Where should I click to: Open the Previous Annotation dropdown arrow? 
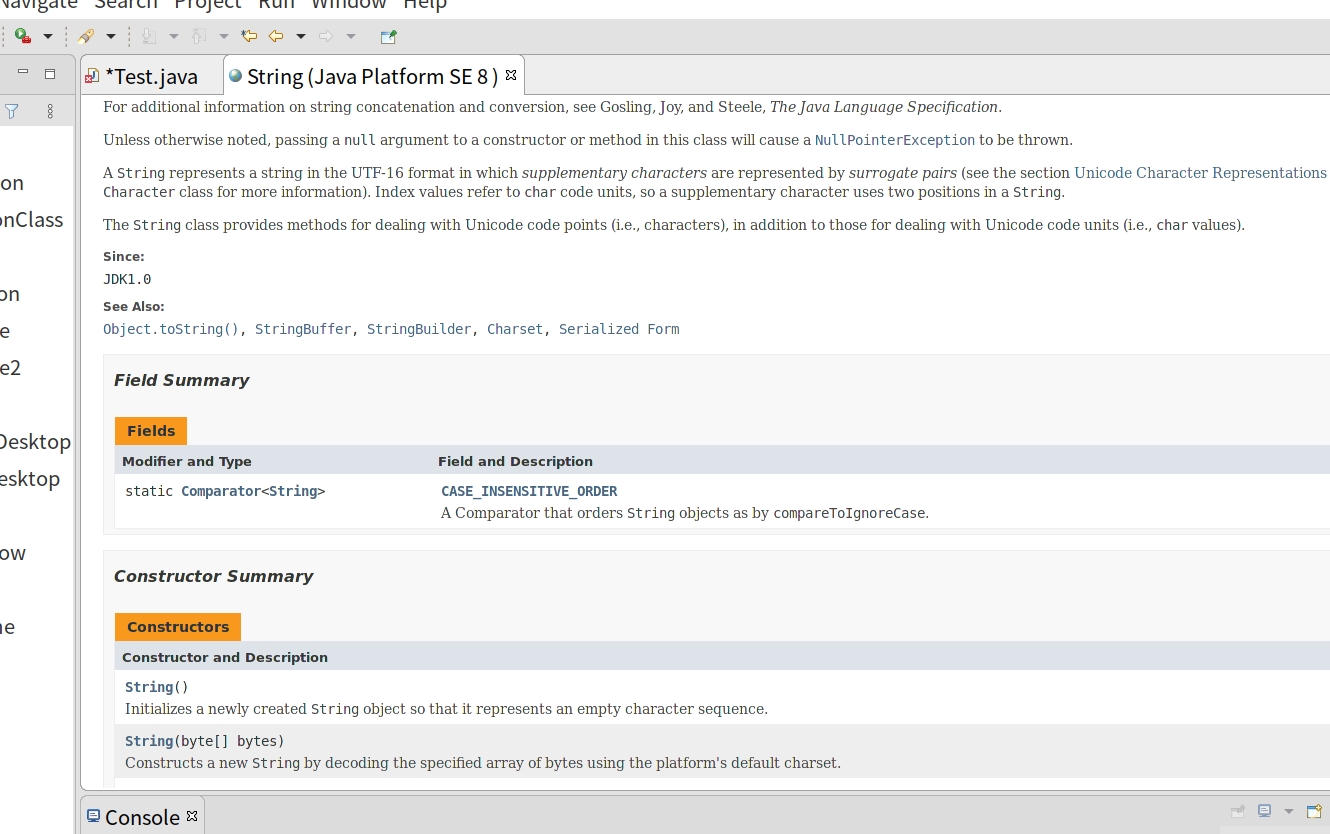click(223, 37)
